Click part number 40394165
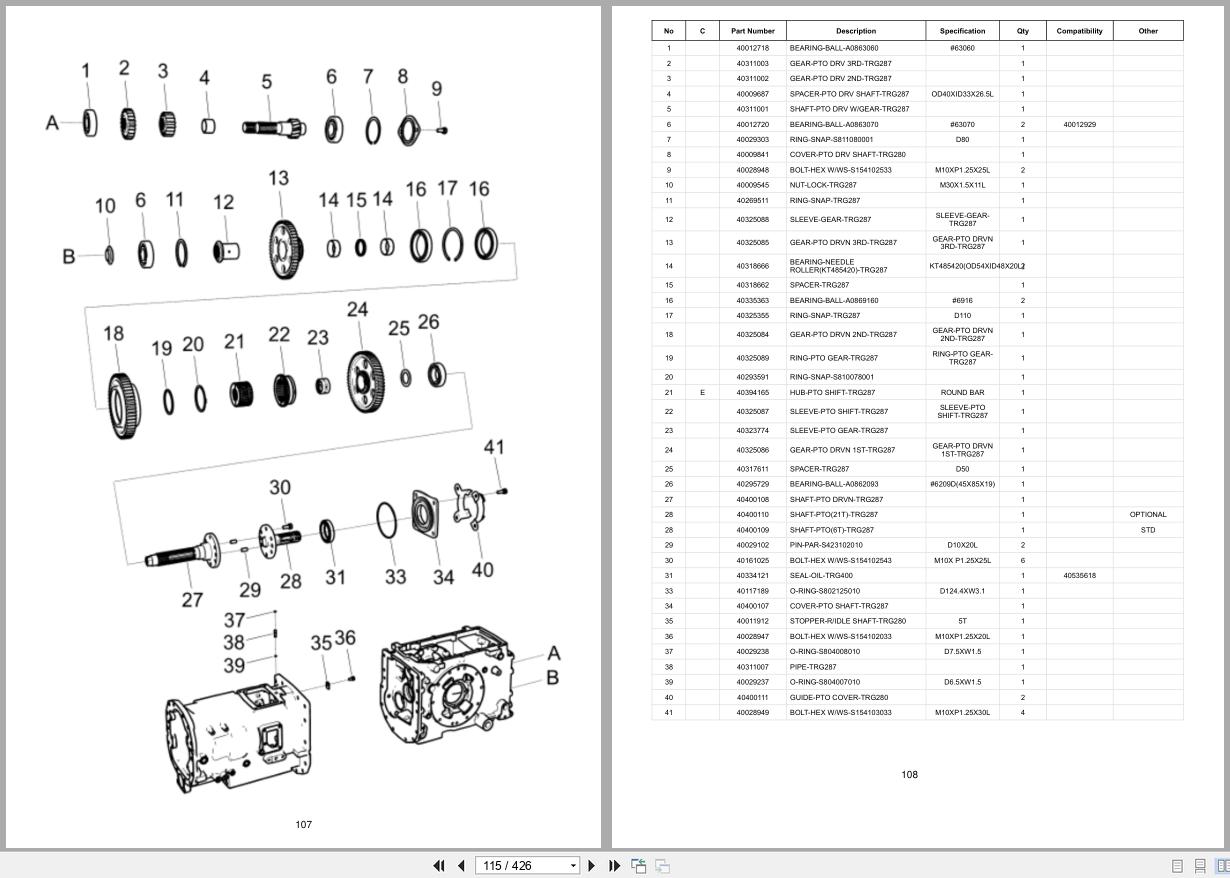This screenshot has width=1230, height=878. (x=753, y=393)
